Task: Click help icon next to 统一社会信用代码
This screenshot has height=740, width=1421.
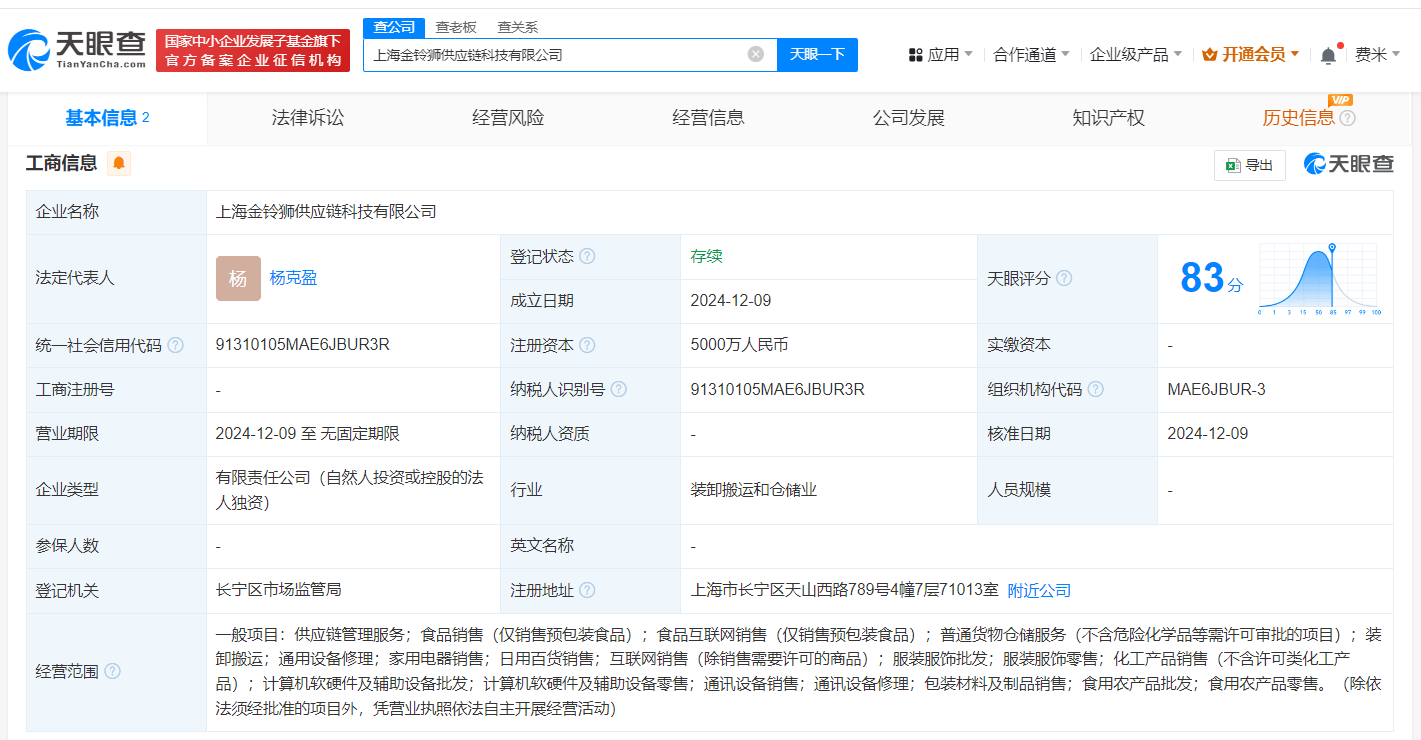Action: click(176, 345)
